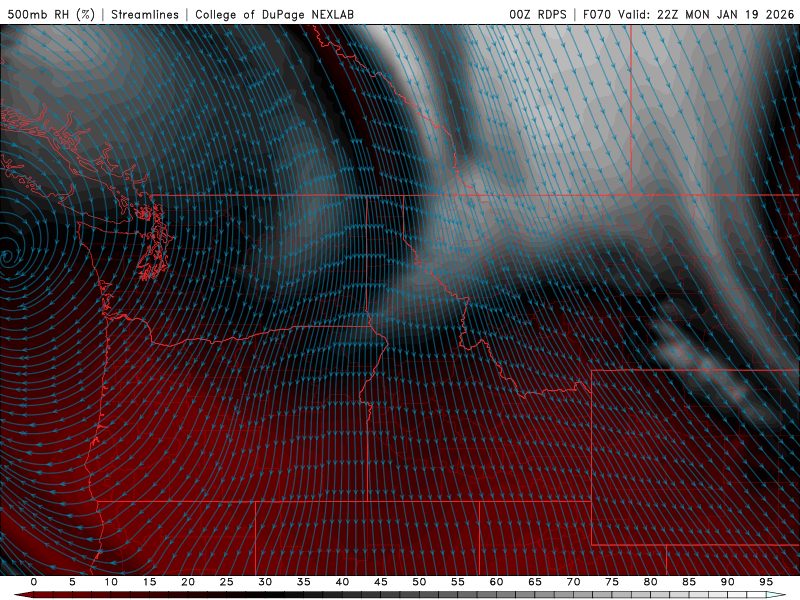Select the '65' label on legend
This screenshot has height=600, width=800.
(x=535, y=582)
